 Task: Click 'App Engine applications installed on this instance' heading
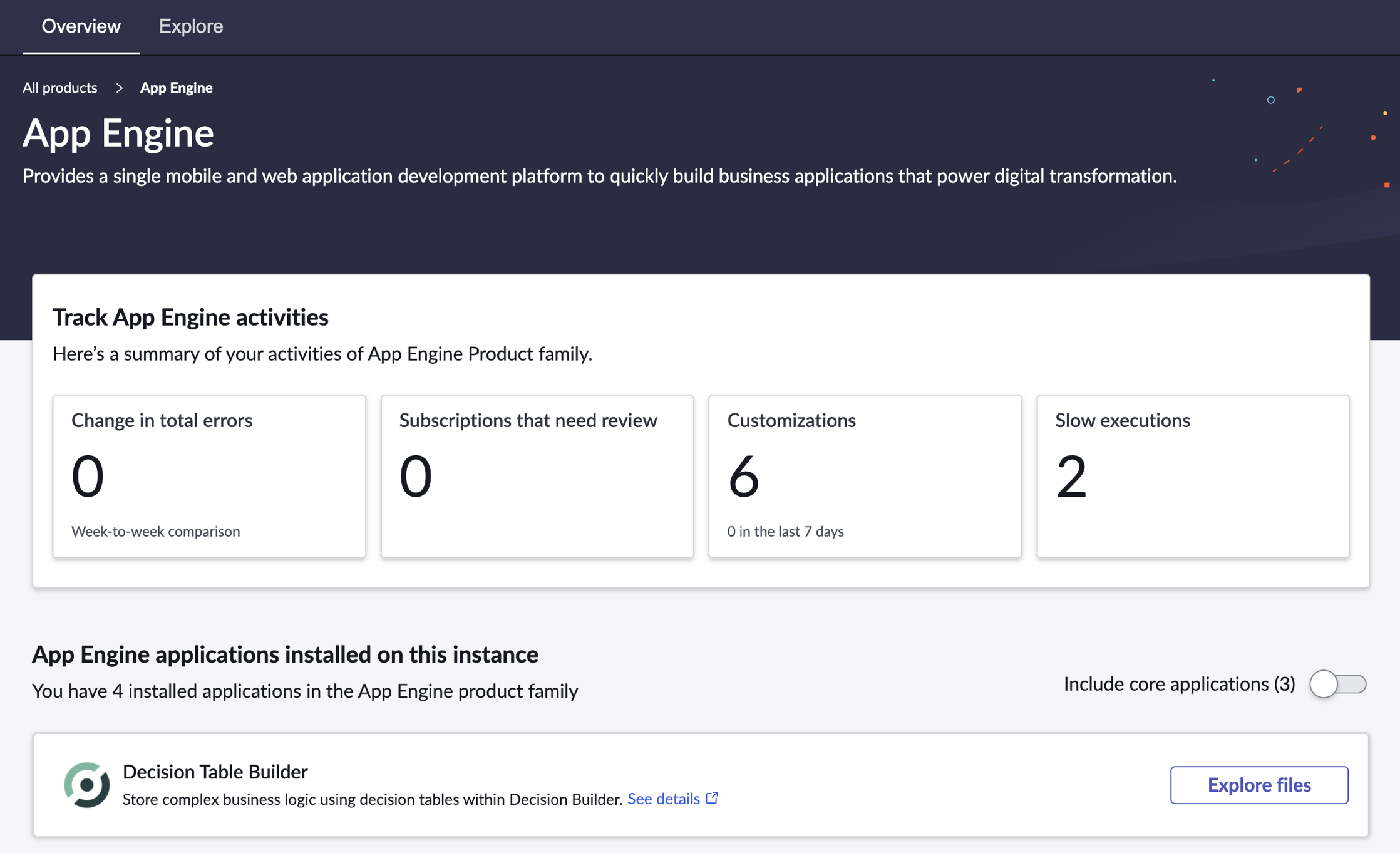(x=285, y=654)
